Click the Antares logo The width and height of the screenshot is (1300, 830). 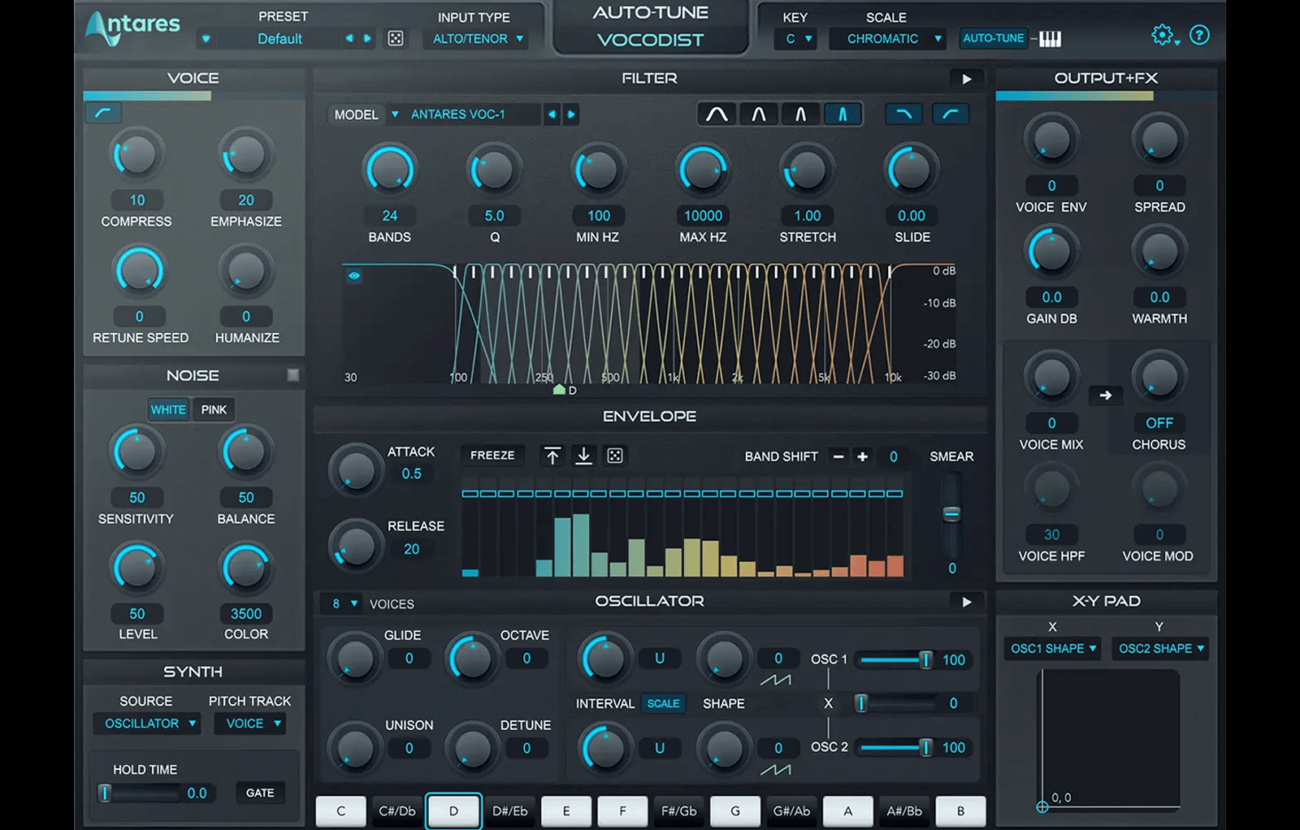pyautogui.click(x=132, y=28)
